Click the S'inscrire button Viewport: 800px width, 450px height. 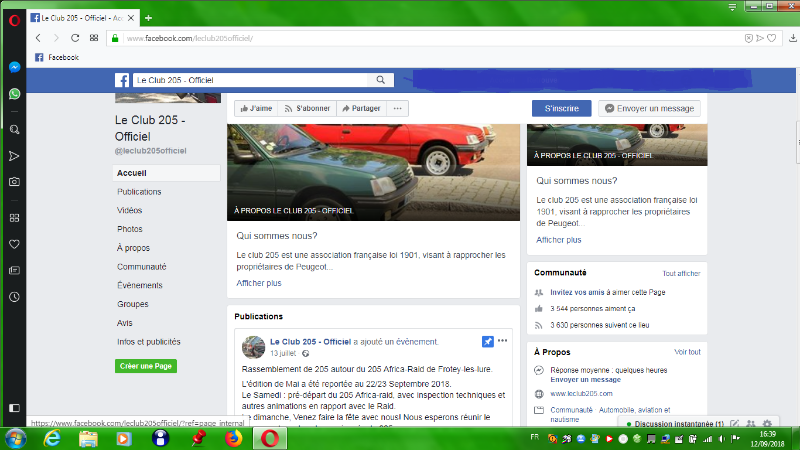pos(561,108)
